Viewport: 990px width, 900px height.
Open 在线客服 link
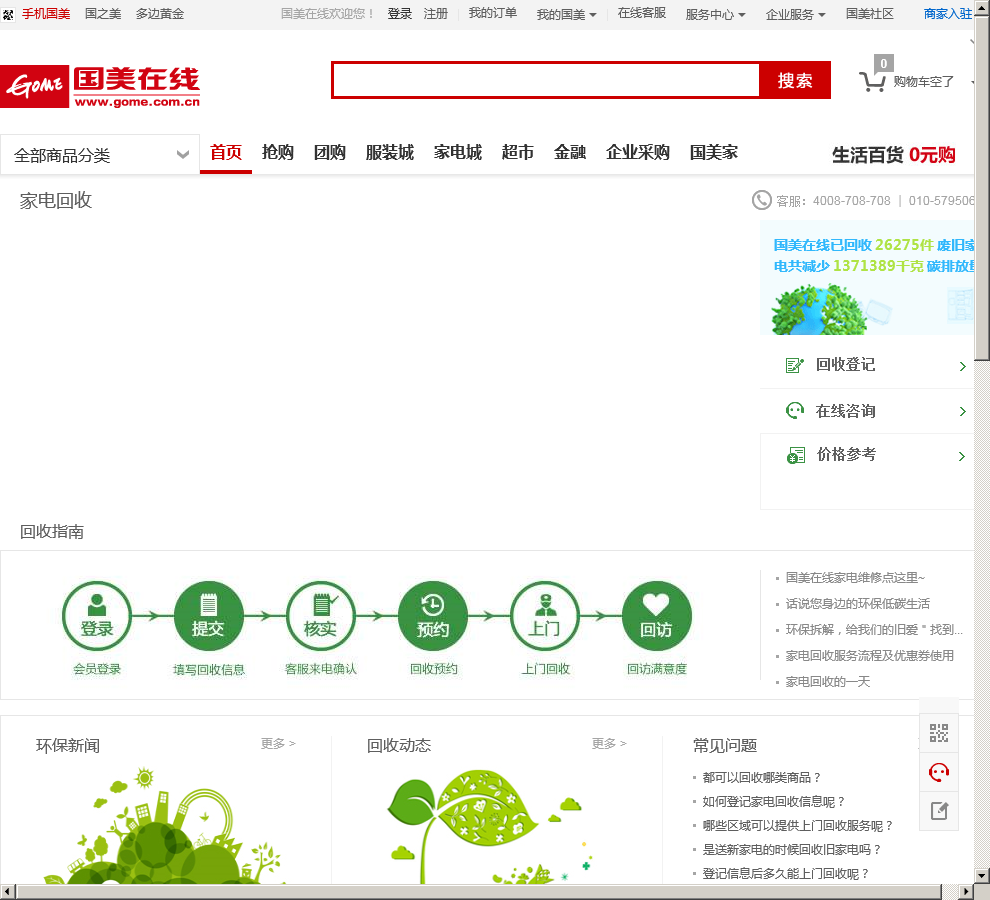(641, 13)
